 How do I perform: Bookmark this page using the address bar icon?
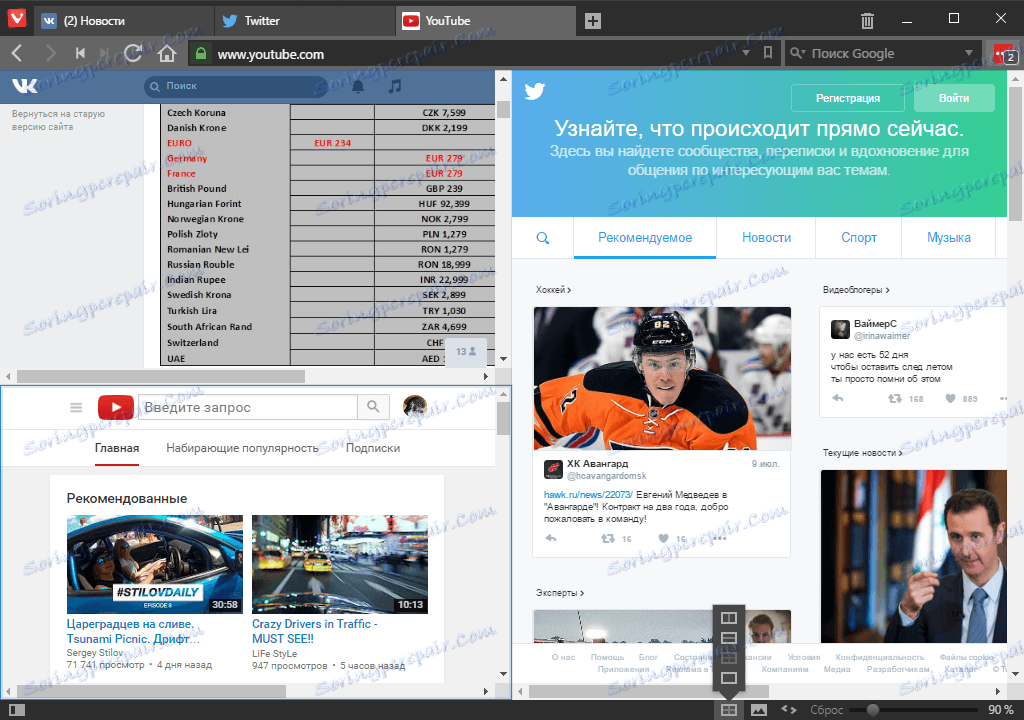[x=768, y=52]
